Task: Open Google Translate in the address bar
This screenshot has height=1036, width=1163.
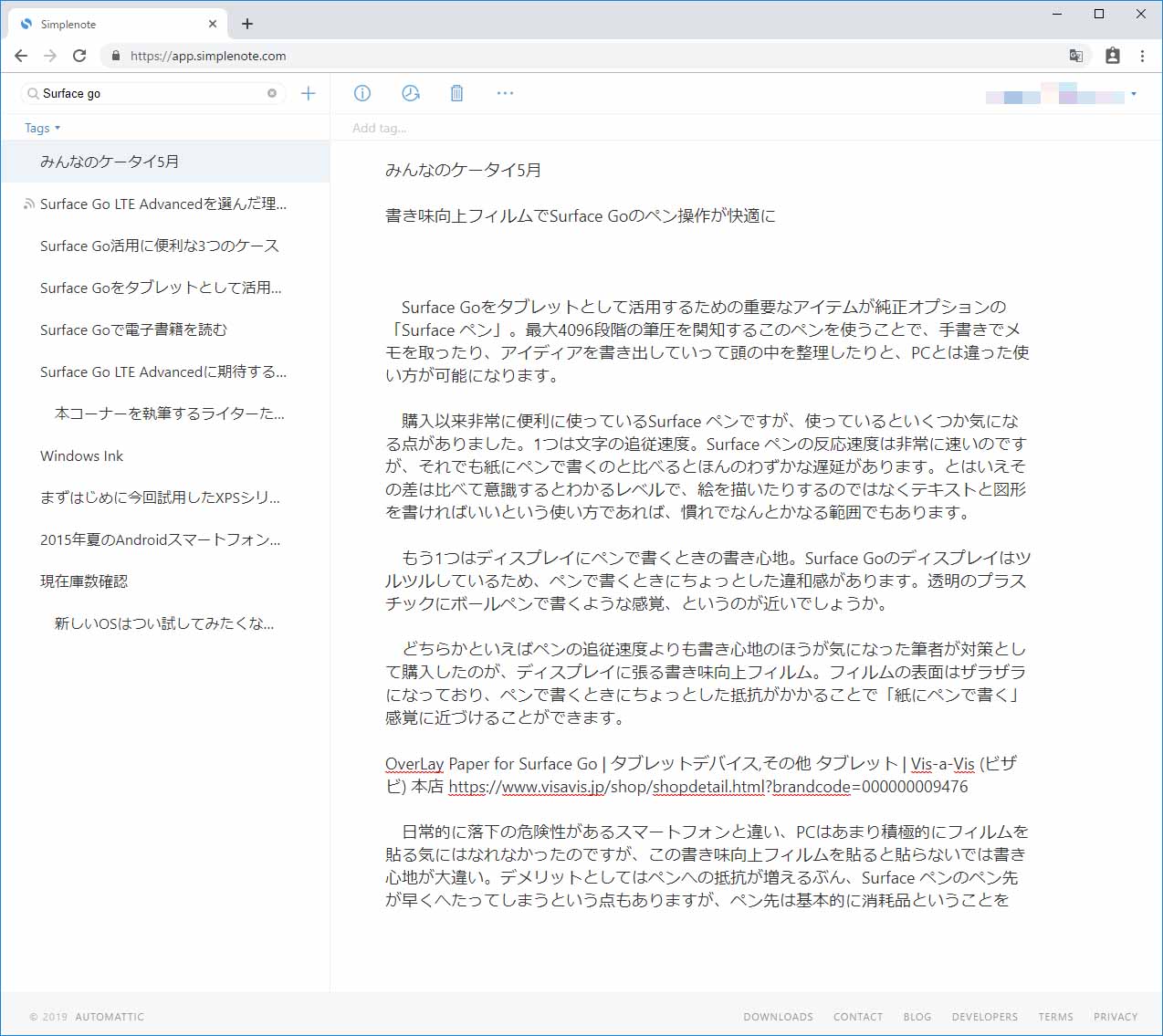Action: click(x=1075, y=56)
